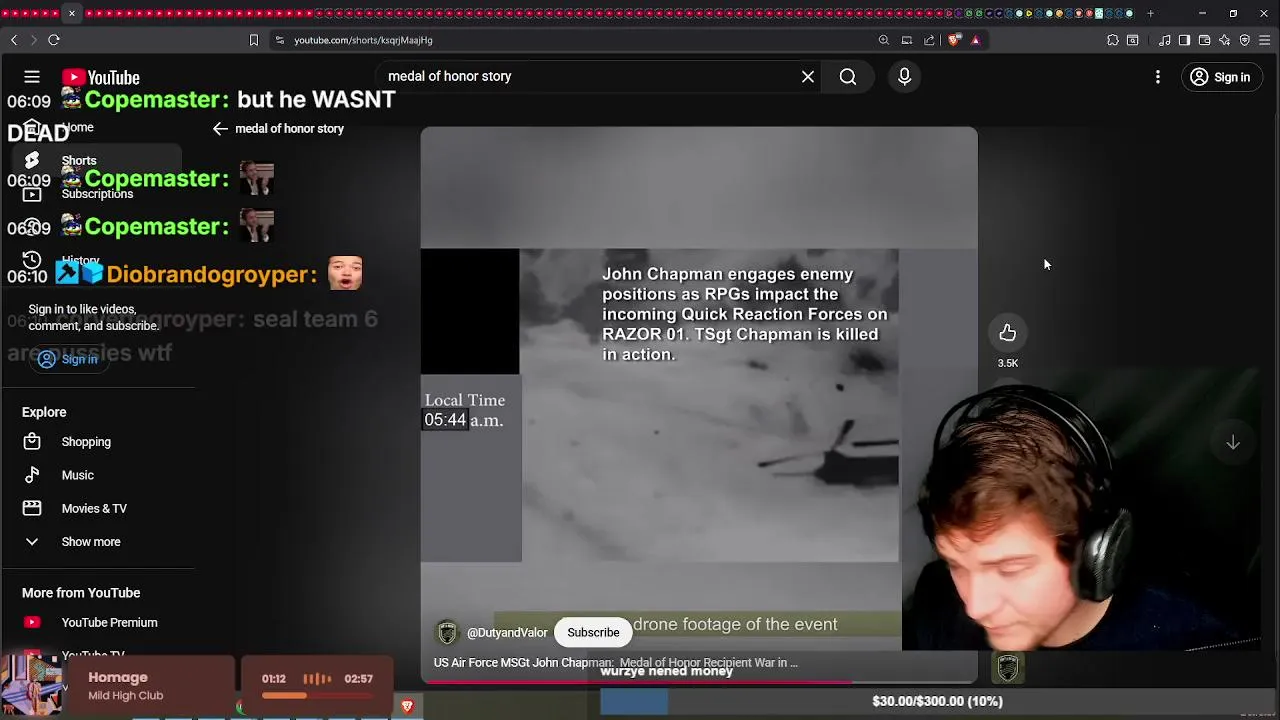Screen dimensions: 1280x720
Task: Click the Homage album art thumbnail
Action: coord(32,685)
